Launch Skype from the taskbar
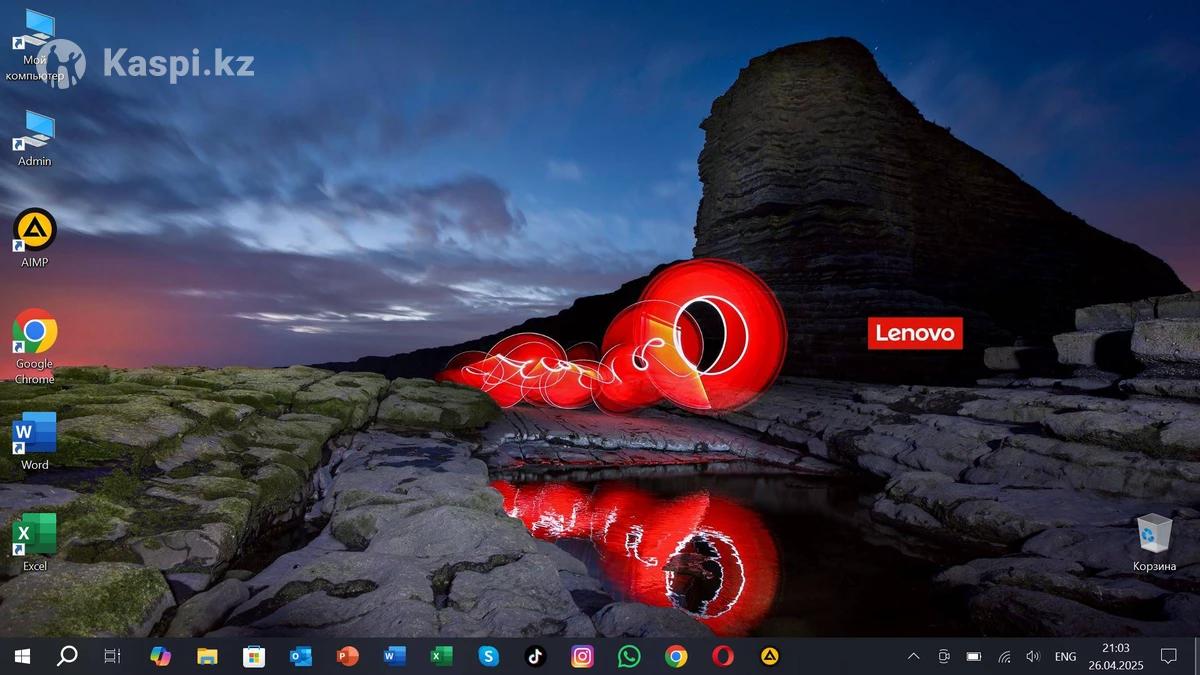The image size is (1200, 675). tap(488, 656)
